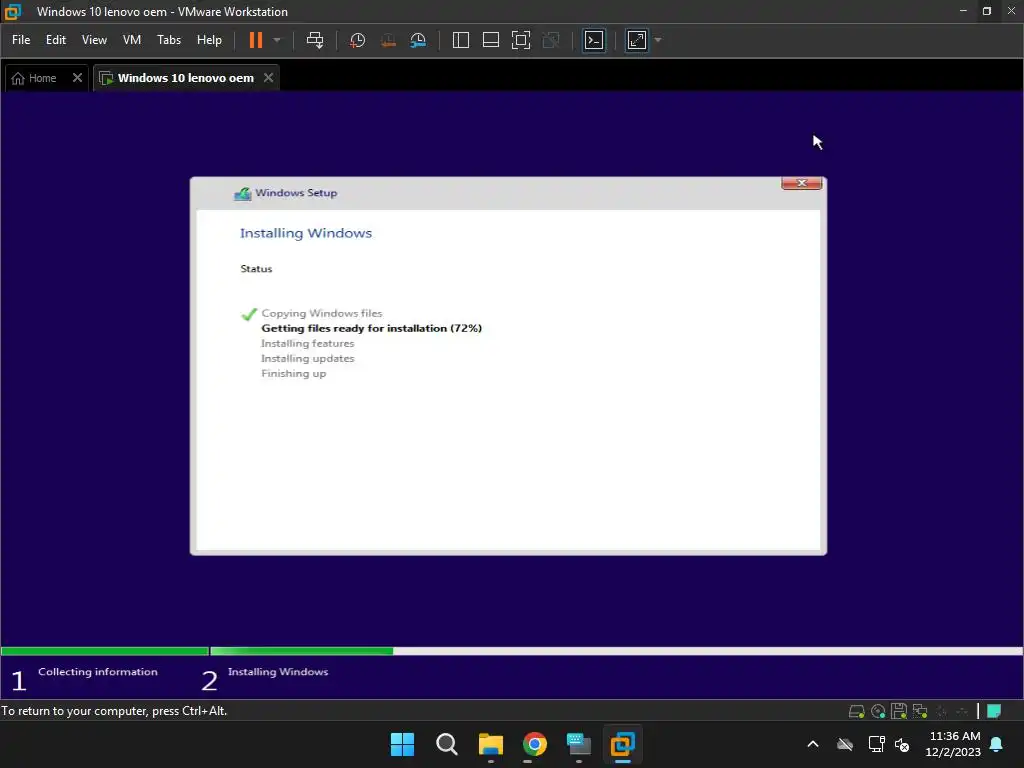Click the floppy drive status icon
The width and height of the screenshot is (1024, 768).
click(x=899, y=711)
